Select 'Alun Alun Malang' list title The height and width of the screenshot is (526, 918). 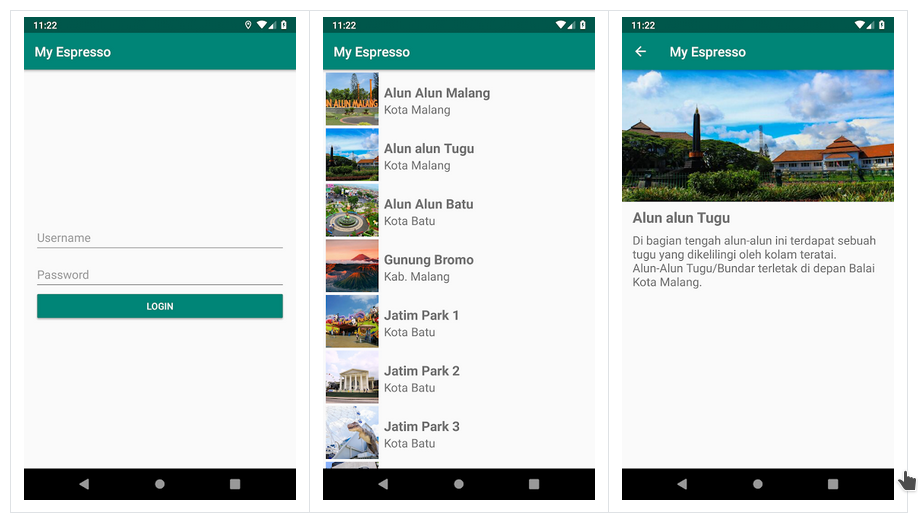[x=437, y=93]
